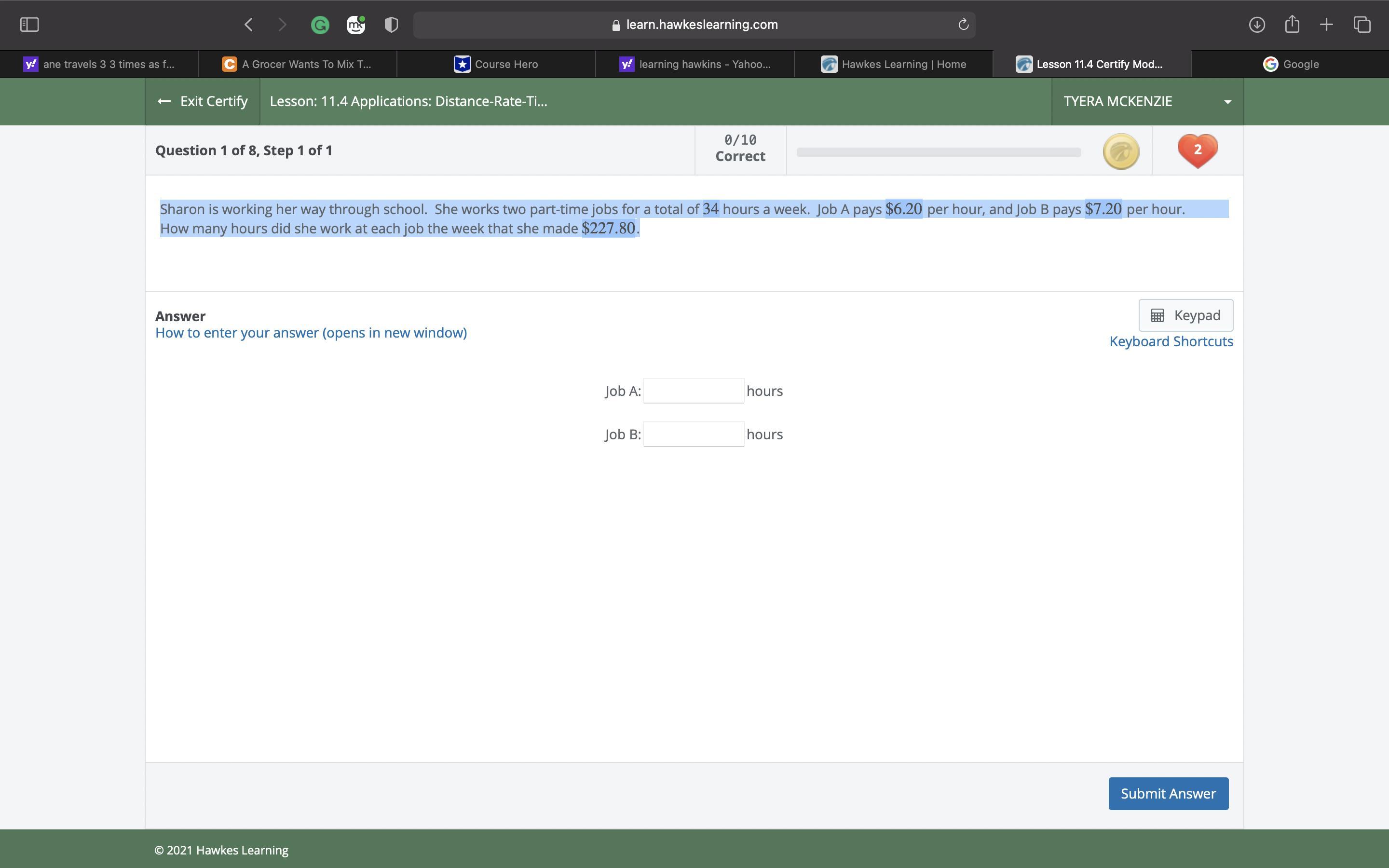Click the red heart lives icon

[x=1198, y=150]
